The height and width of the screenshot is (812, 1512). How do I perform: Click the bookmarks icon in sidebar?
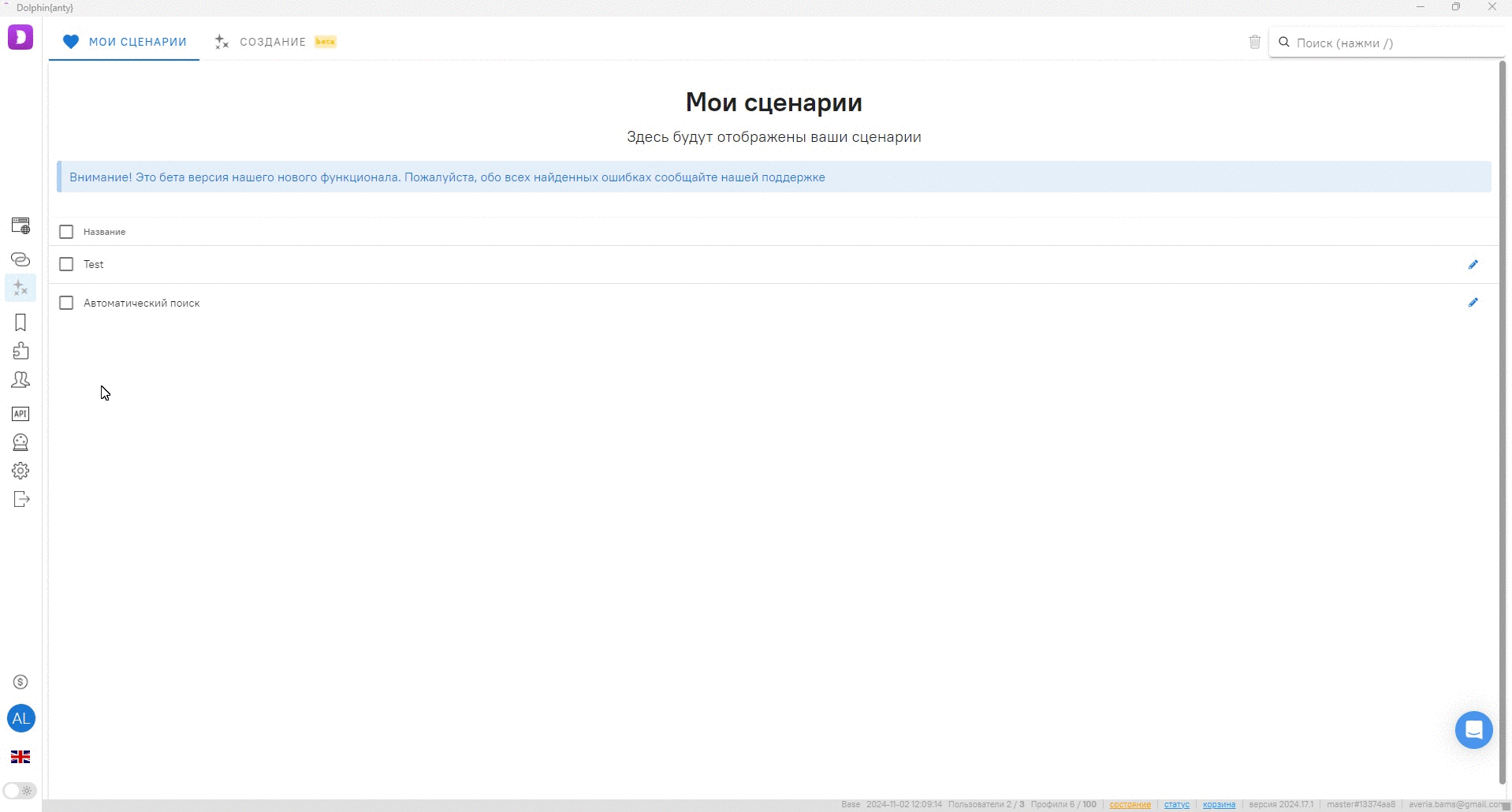point(20,322)
